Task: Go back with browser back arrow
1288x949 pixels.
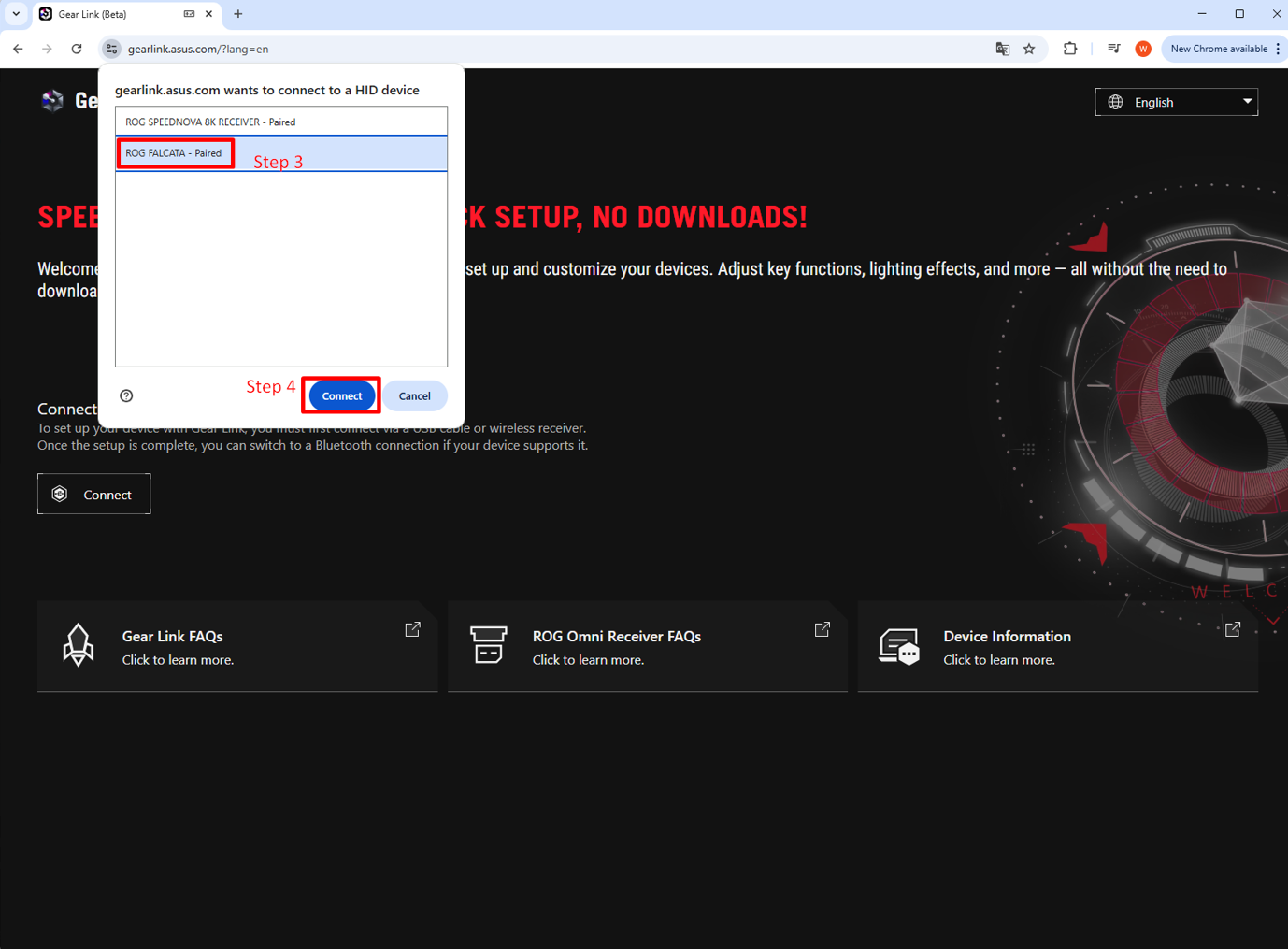Action: coord(18,49)
